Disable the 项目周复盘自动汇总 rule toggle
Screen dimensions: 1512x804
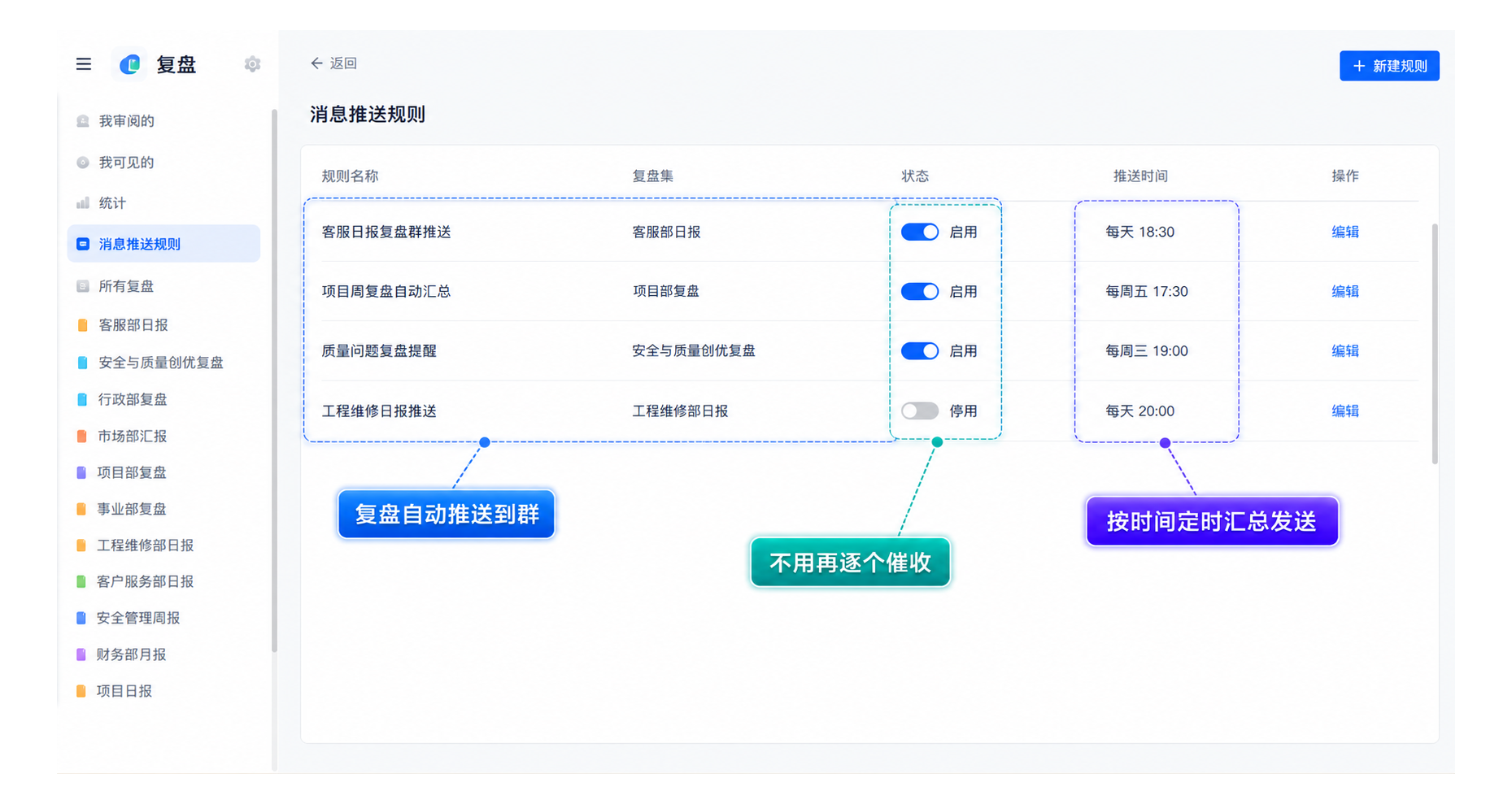tap(920, 292)
